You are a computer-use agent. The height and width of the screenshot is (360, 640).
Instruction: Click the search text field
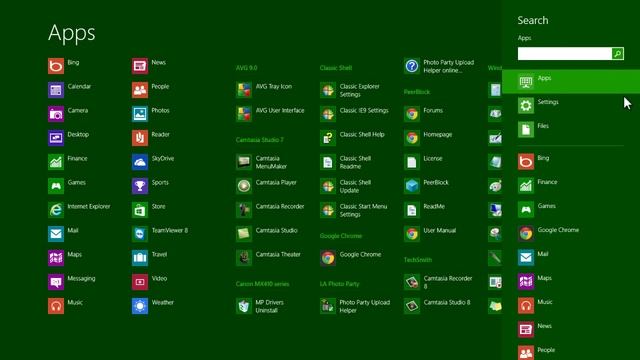[x=564, y=53]
